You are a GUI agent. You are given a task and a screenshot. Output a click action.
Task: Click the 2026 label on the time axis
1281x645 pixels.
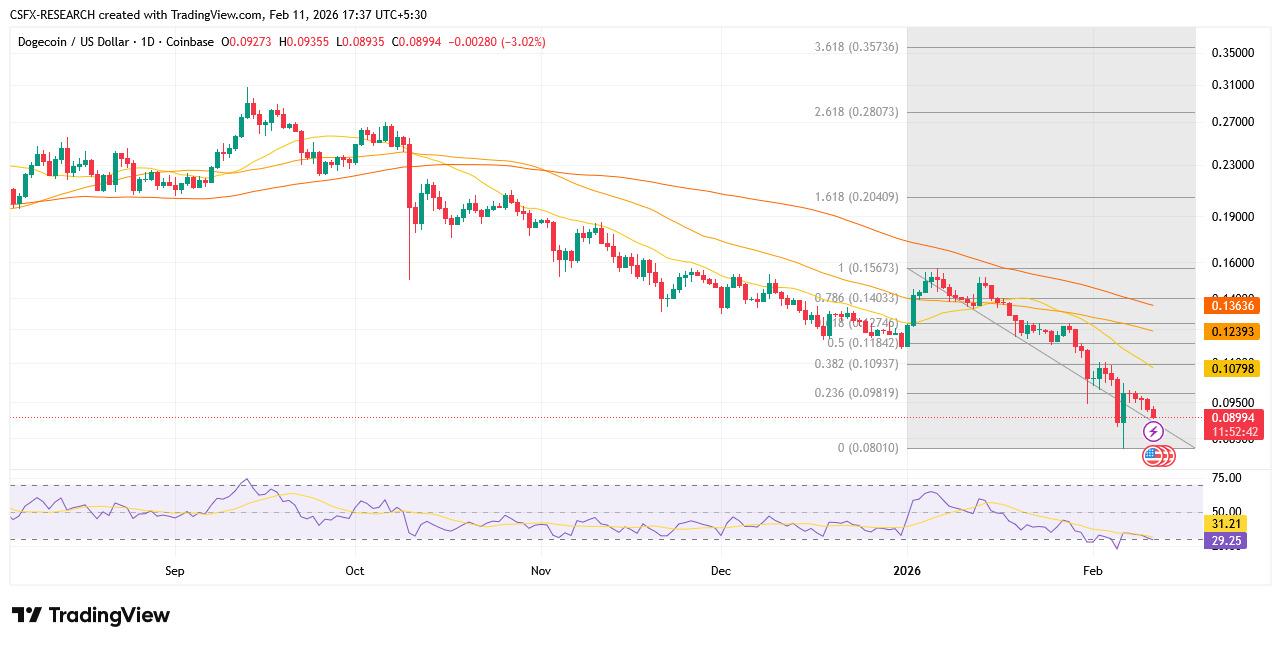point(907,571)
